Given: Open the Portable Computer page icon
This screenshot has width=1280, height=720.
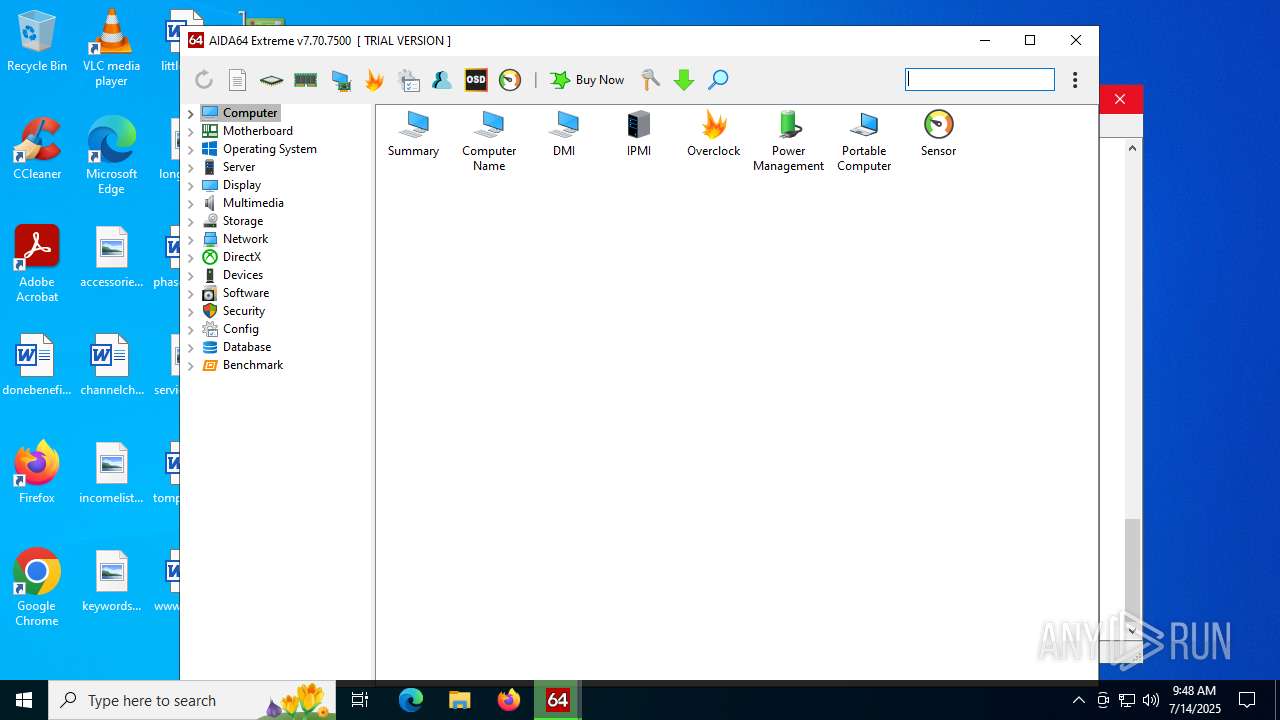Looking at the screenshot, I should pyautogui.click(x=864, y=141).
